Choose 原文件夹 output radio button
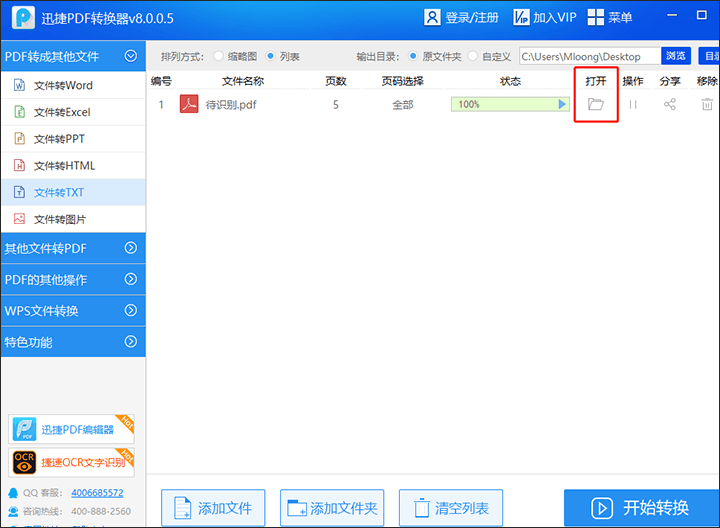The width and height of the screenshot is (720, 528). click(413, 56)
